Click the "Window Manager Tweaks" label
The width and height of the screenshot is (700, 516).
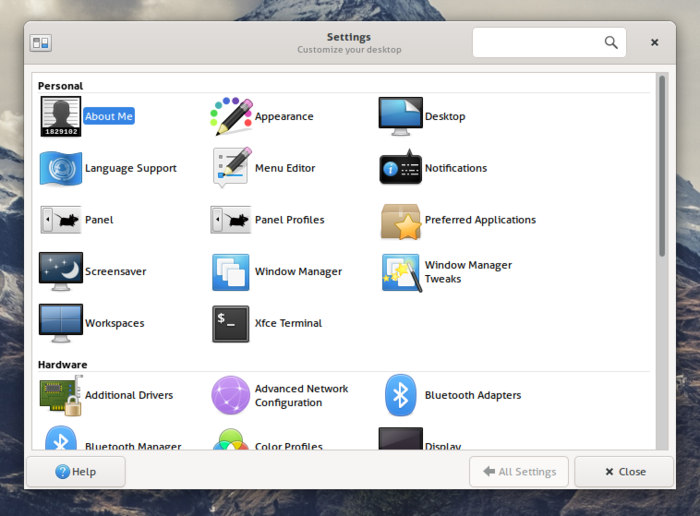coord(468,272)
